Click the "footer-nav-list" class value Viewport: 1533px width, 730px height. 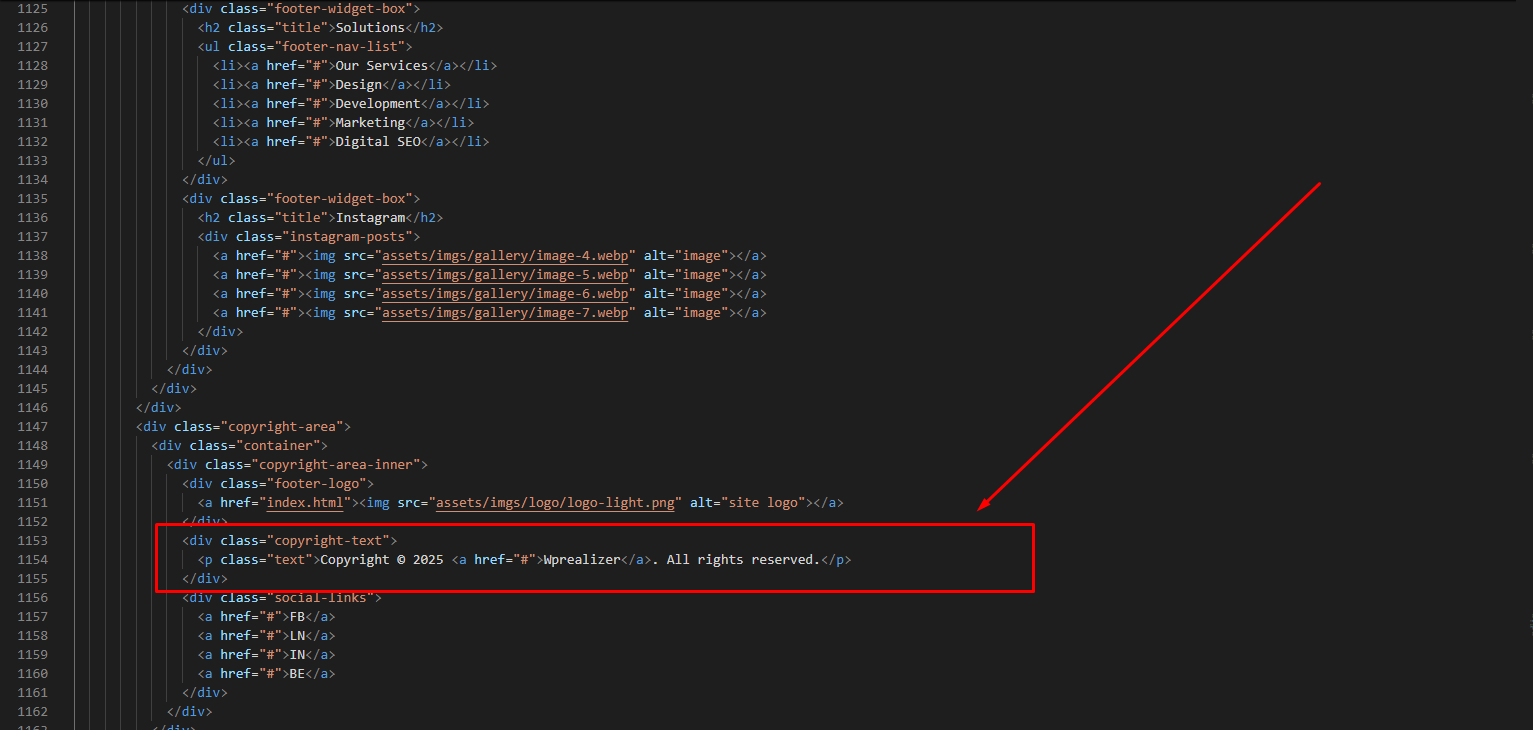click(342, 47)
